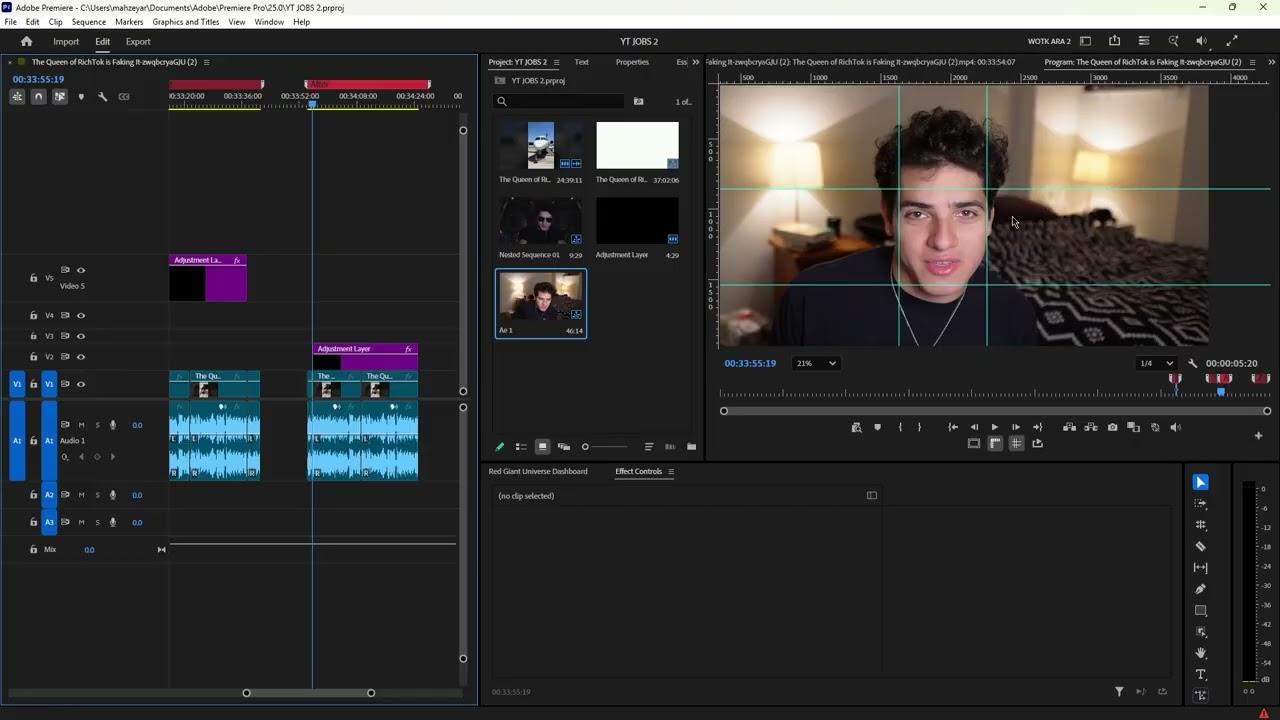Toggle snap magnet in timeline
This screenshot has height=720, width=1280.
pyautogui.click(x=38, y=97)
